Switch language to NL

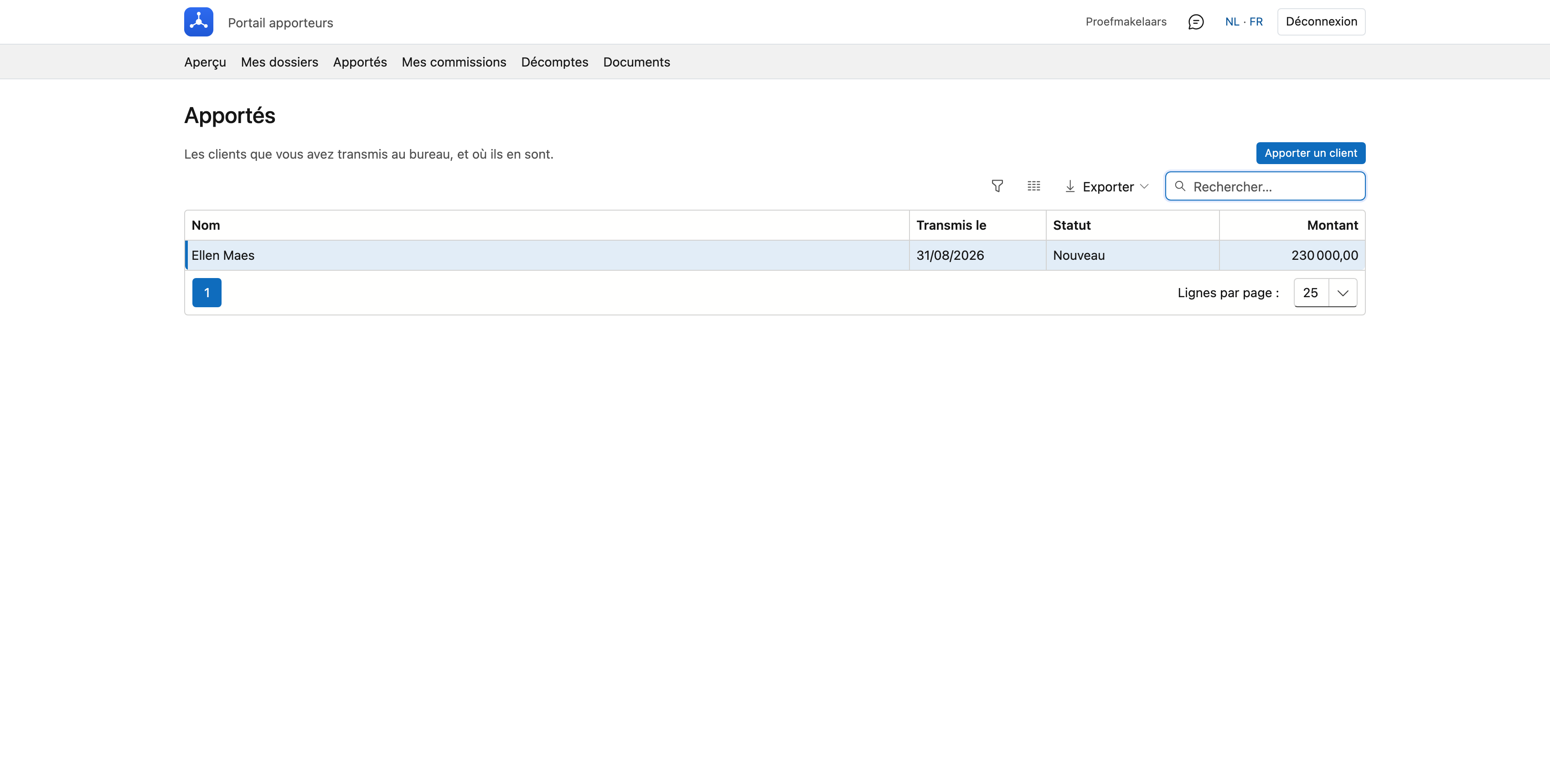click(x=1232, y=22)
